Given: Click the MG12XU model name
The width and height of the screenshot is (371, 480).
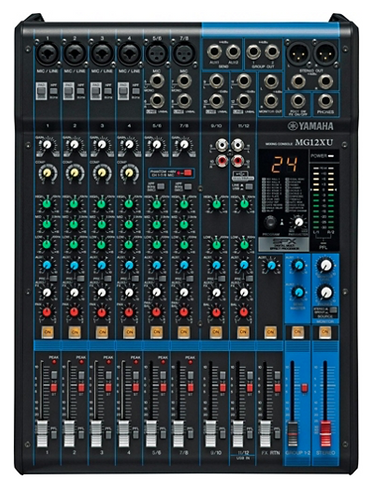Looking at the screenshot, I should (314, 143).
